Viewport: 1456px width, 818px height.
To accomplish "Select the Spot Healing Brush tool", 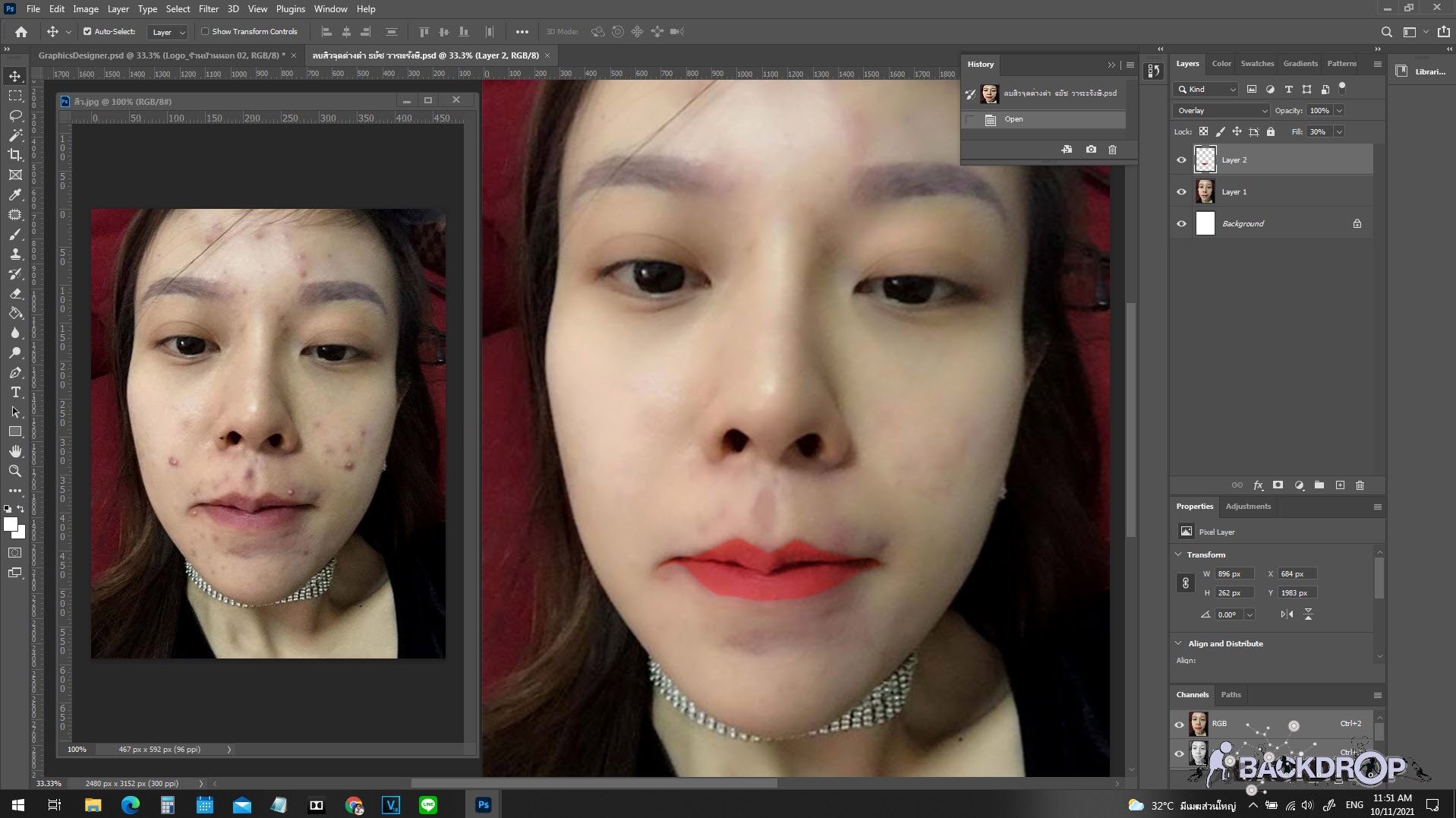I will pyautogui.click(x=15, y=214).
